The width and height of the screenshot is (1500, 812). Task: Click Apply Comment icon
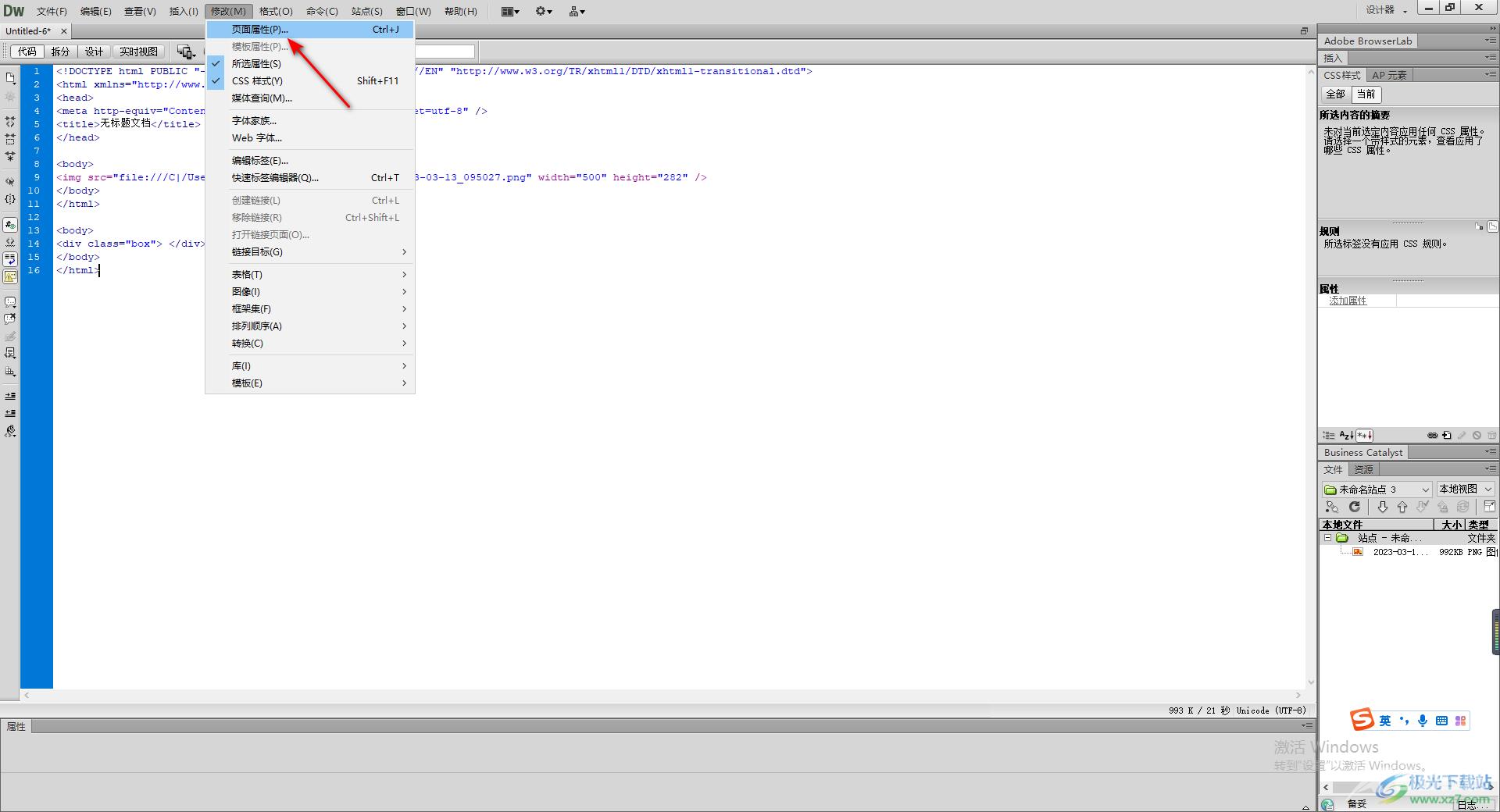tap(10, 302)
